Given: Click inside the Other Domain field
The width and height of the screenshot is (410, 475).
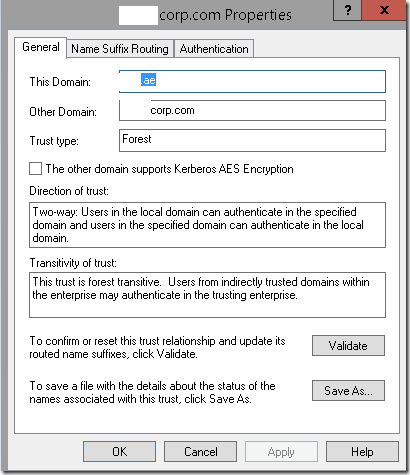Looking at the screenshot, I should (x=252, y=110).
